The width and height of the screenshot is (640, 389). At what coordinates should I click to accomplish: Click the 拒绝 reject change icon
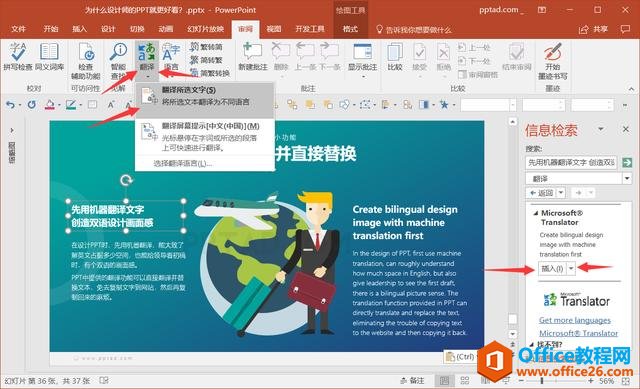[443, 52]
